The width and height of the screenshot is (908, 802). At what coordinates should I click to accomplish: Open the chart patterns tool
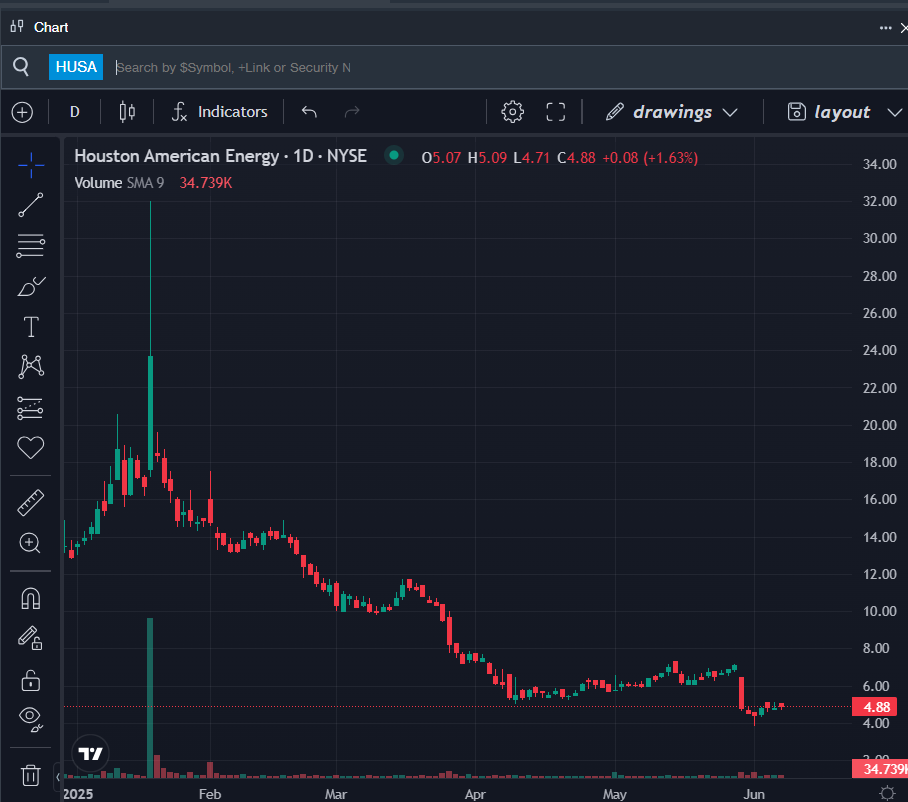[x=31, y=367]
